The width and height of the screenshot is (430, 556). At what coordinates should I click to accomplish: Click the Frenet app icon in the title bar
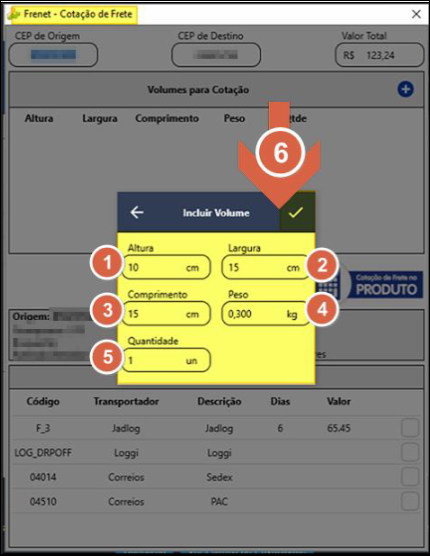click(x=14, y=14)
